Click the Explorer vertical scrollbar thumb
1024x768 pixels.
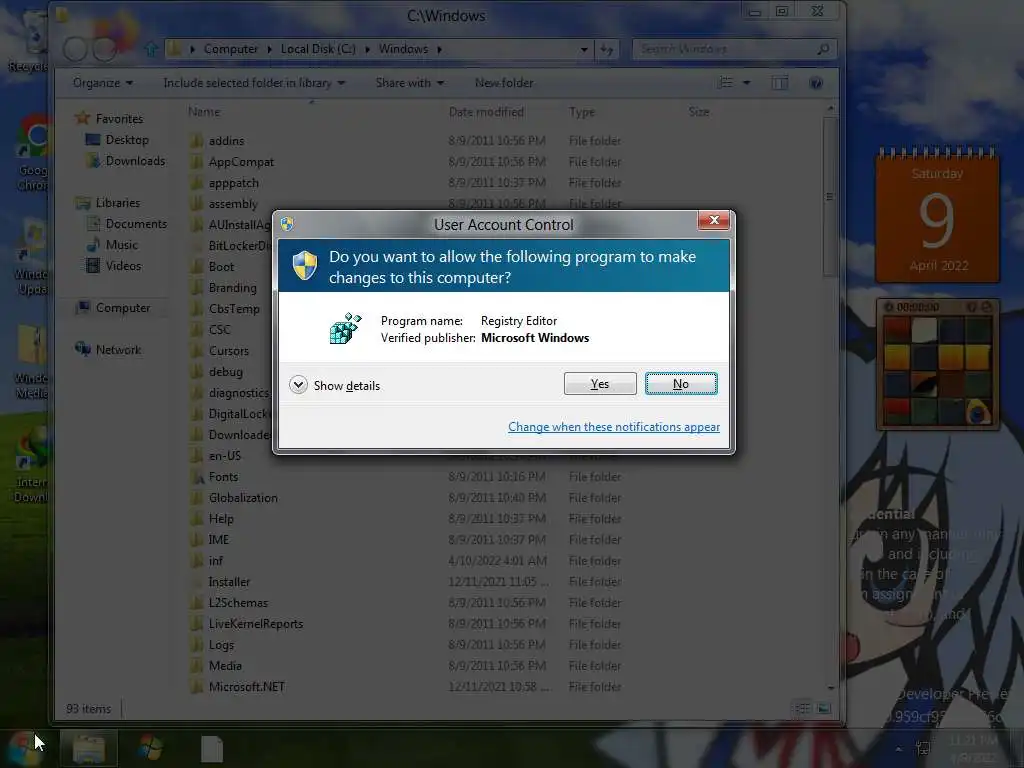point(829,197)
